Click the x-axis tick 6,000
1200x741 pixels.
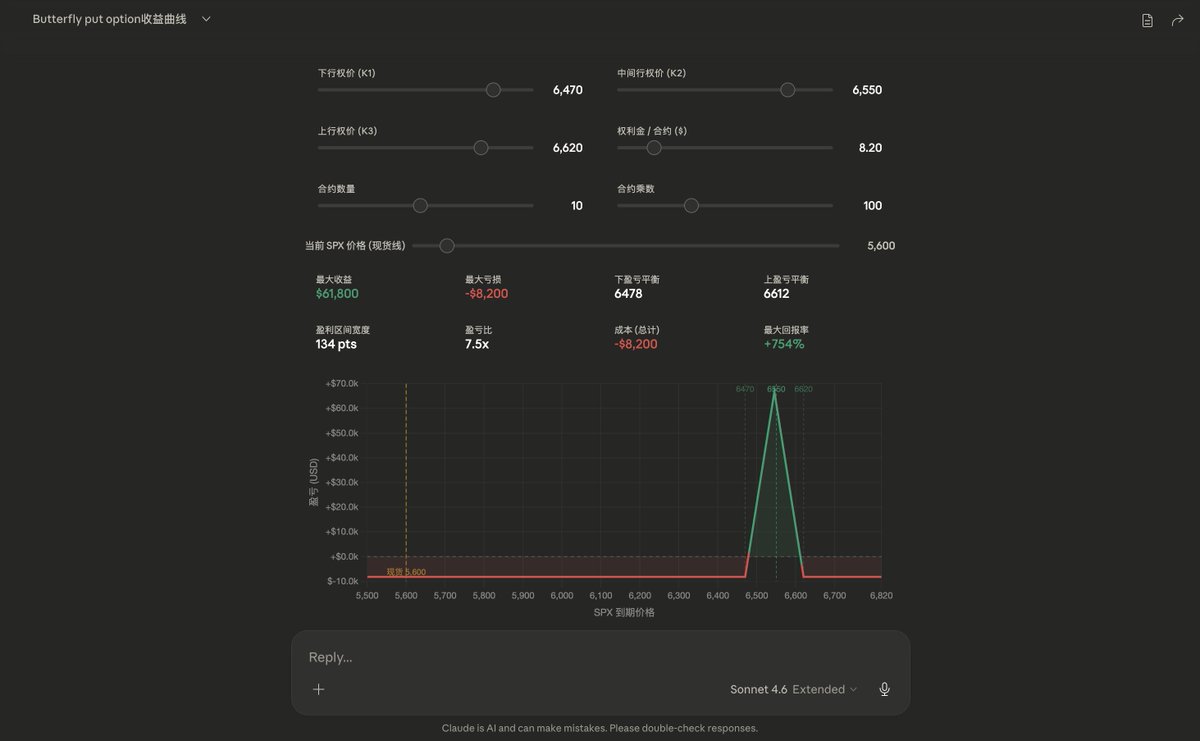pyautogui.click(x=562, y=595)
